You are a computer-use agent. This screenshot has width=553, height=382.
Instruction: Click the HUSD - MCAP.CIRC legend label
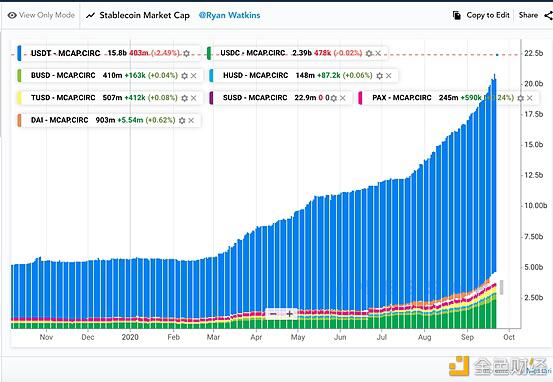tap(256, 75)
